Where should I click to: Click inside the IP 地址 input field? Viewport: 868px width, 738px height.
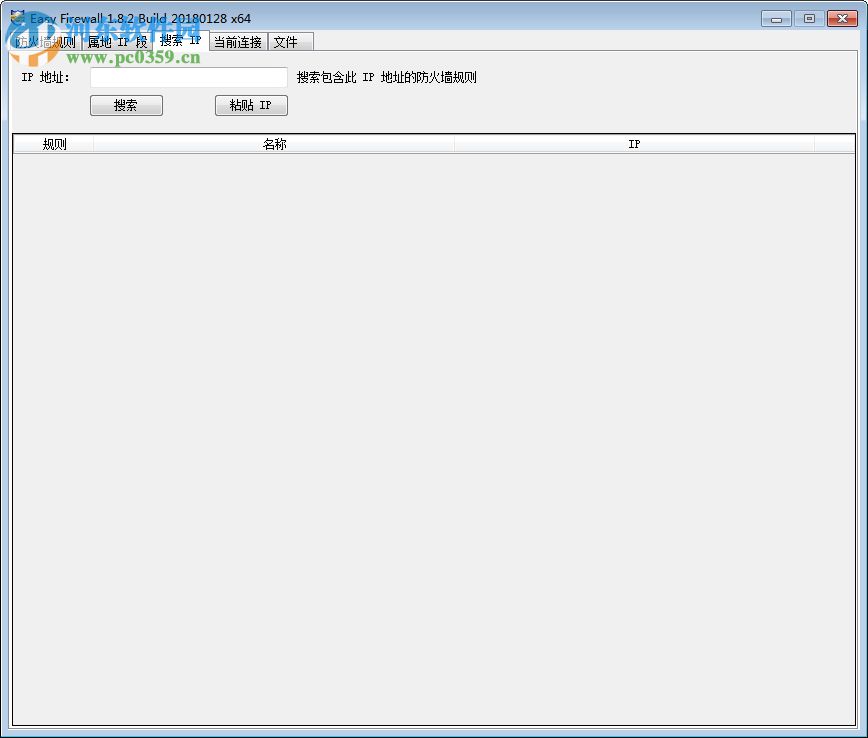(188, 77)
